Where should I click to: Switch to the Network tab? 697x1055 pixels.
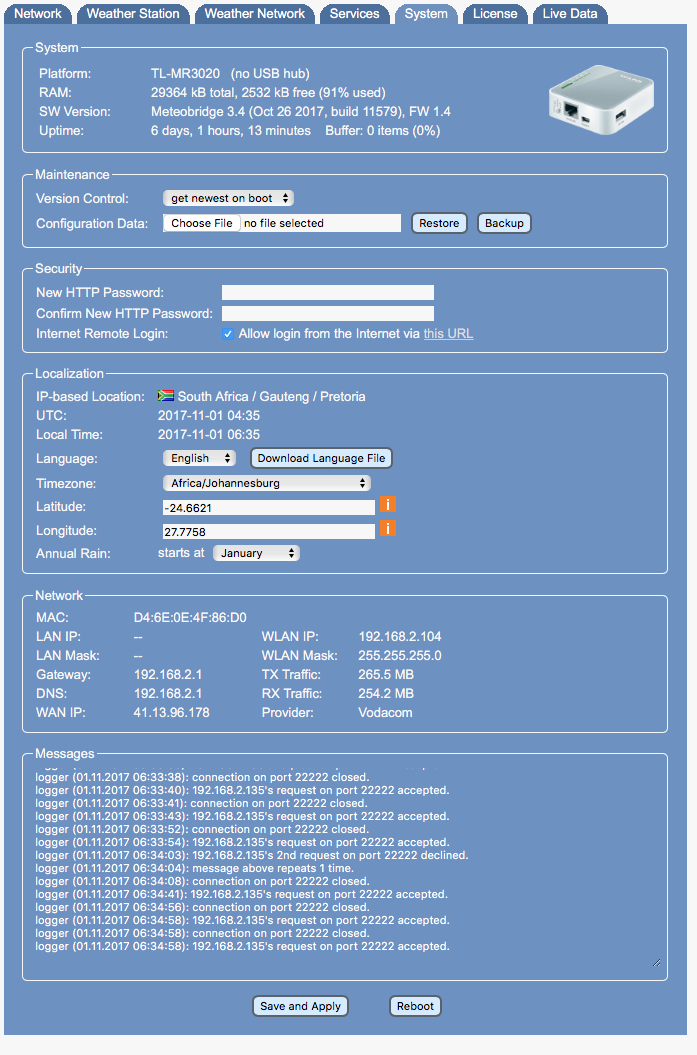pos(38,14)
